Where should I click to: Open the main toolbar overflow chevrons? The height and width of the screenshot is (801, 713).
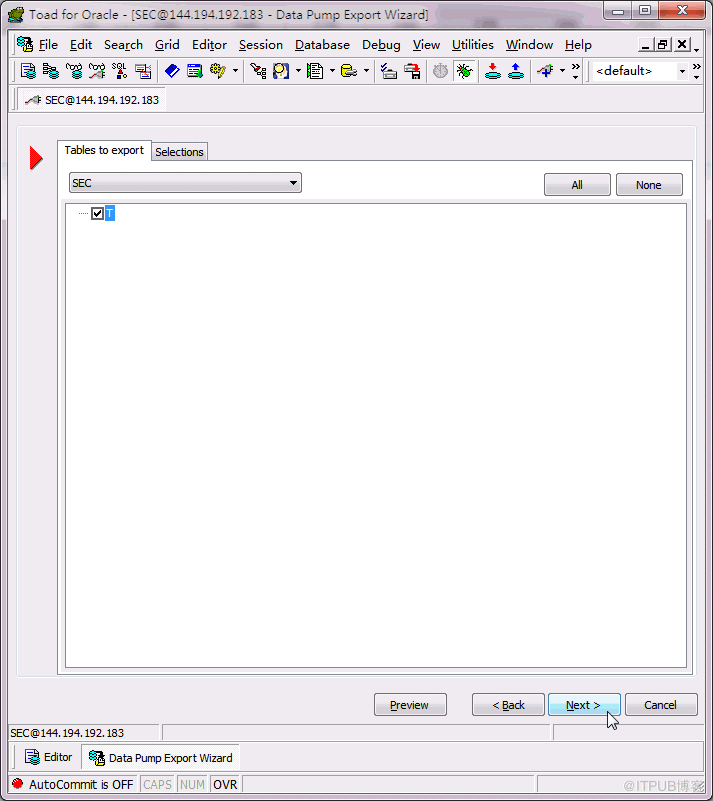coord(576,71)
